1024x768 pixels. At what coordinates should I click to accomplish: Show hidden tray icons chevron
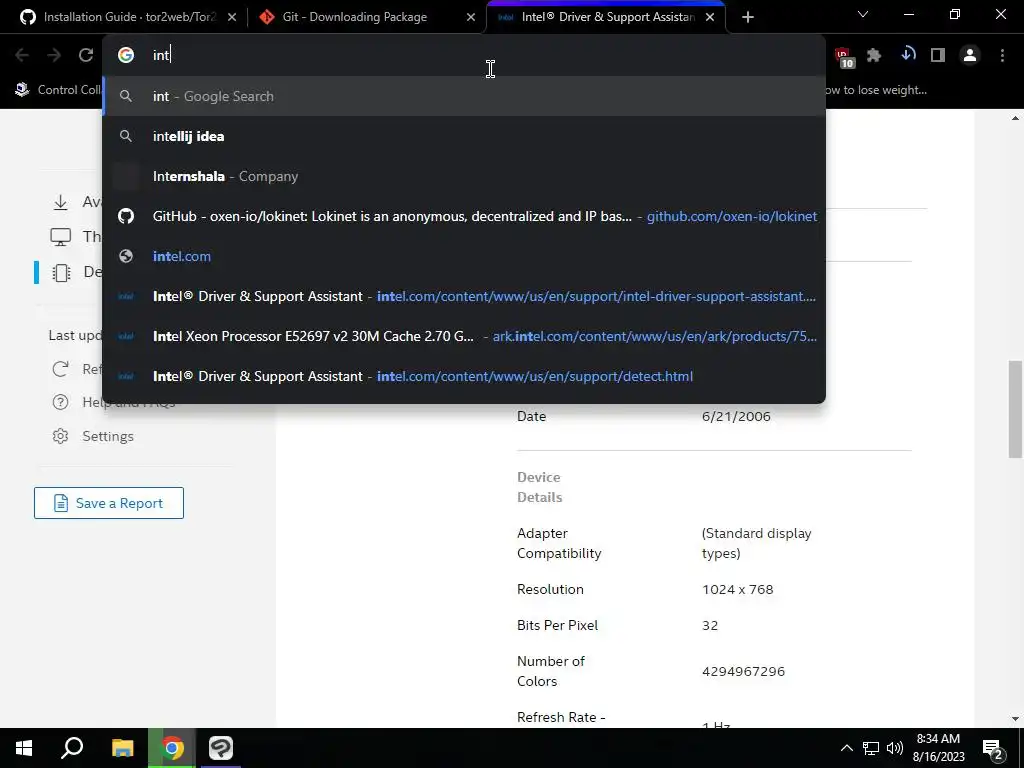click(x=846, y=748)
